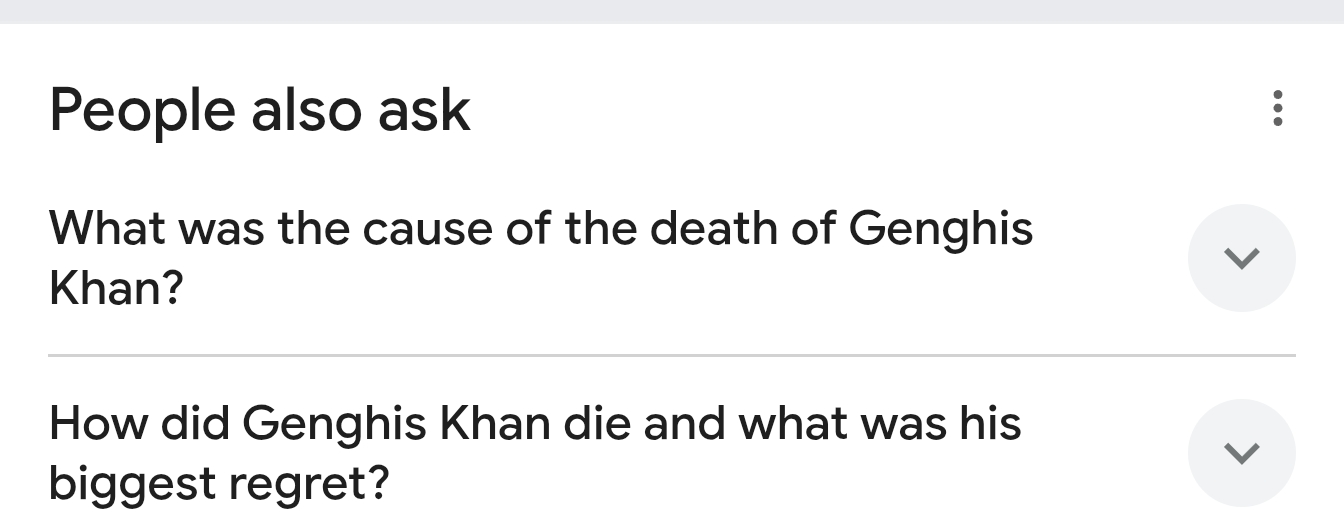The width and height of the screenshot is (1344, 532).
Task: Select "biggest regret?" line of second question
Action: 218,485
